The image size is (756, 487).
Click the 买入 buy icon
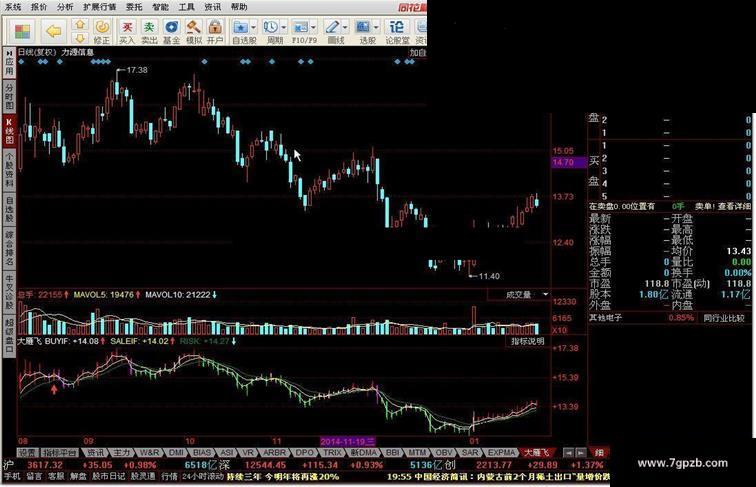[x=127, y=31]
